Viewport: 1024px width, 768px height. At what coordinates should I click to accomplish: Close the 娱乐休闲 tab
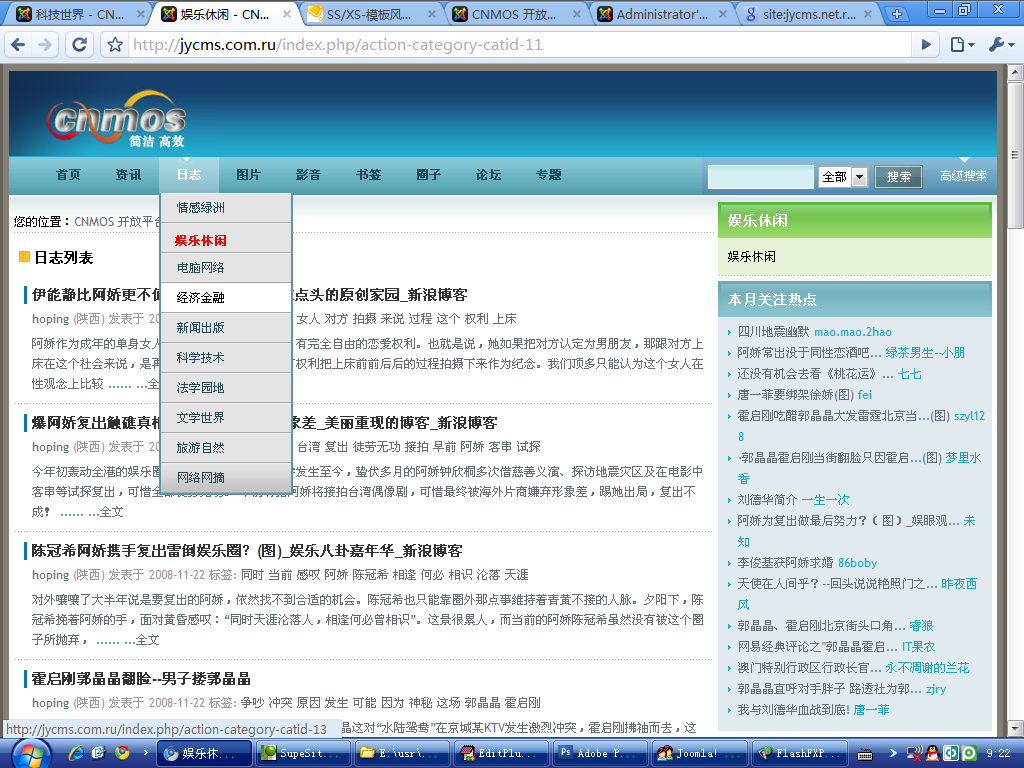click(x=286, y=14)
